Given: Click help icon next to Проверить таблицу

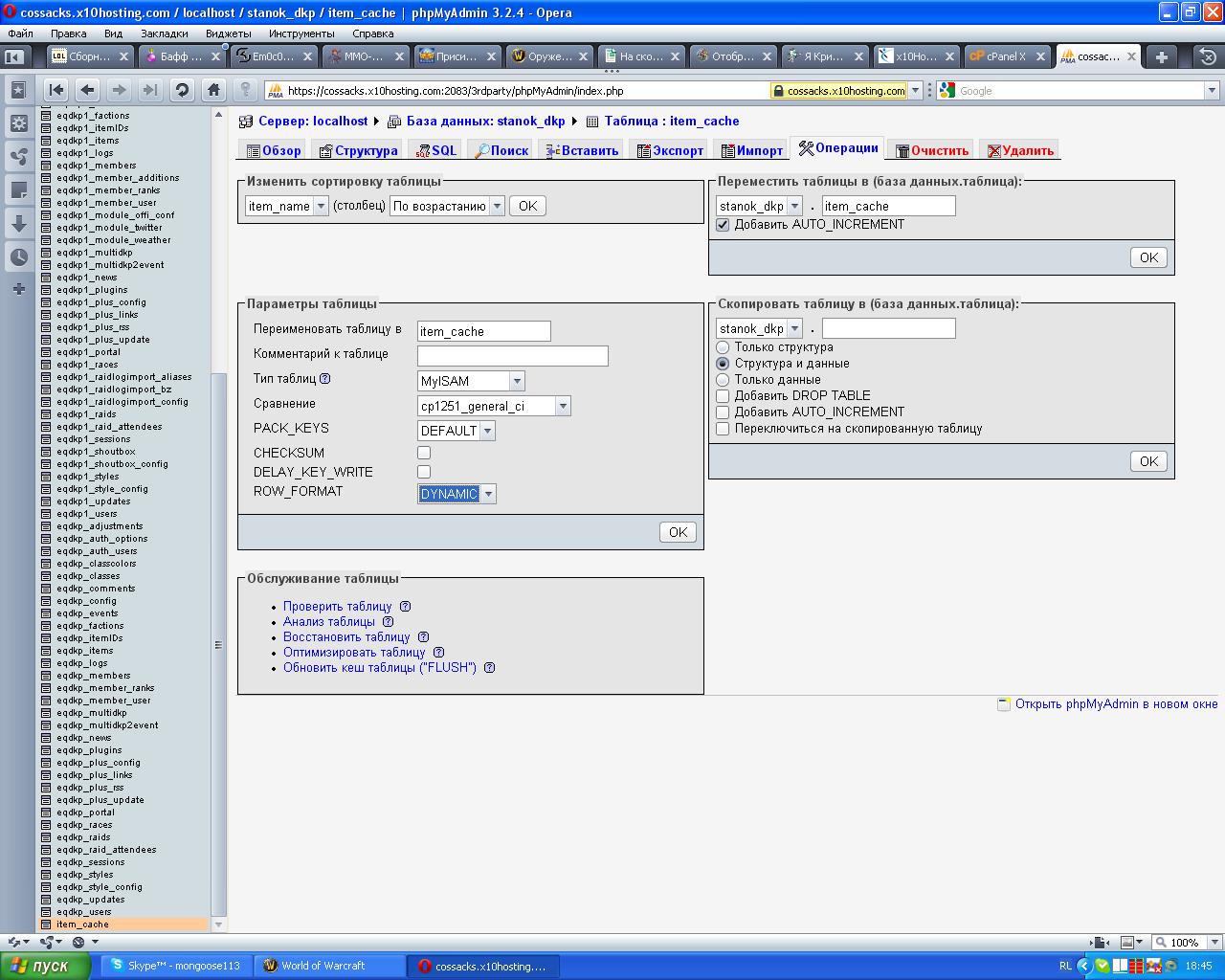Looking at the screenshot, I should 405,606.
